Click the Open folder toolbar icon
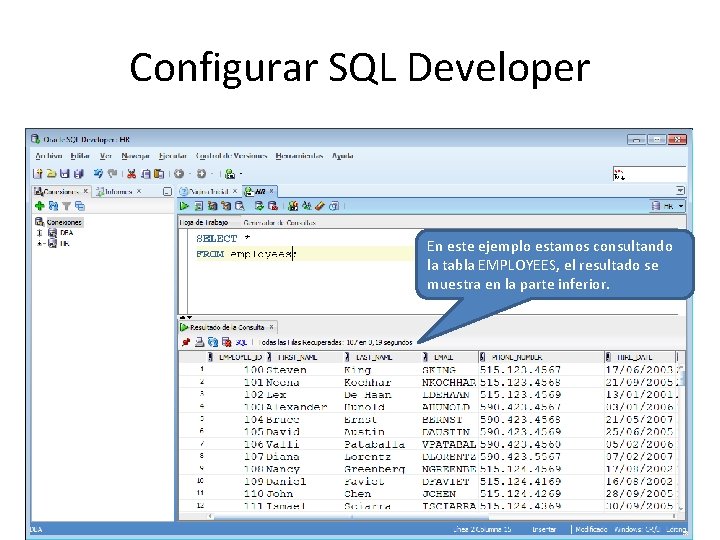This screenshot has width=720, height=540. tap(51, 174)
